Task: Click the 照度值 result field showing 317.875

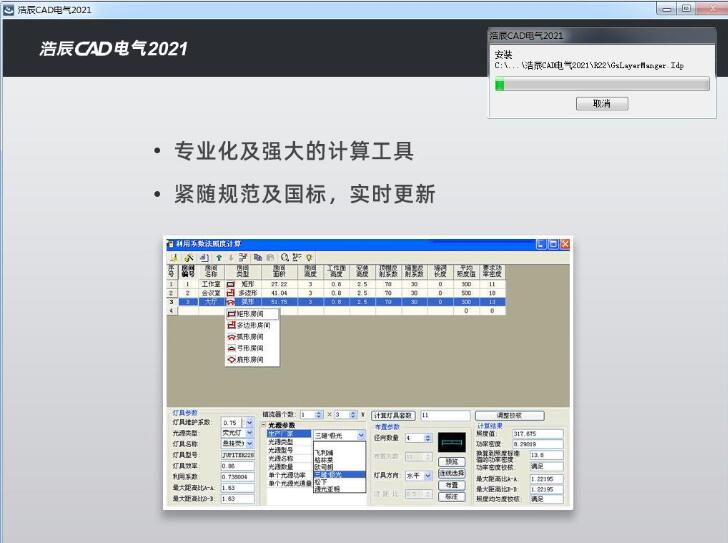Action: (538, 433)
